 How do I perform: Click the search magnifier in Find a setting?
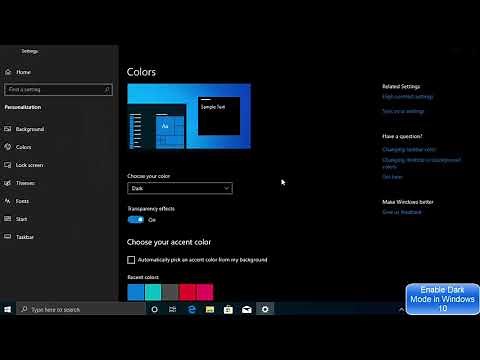(107, 90)
